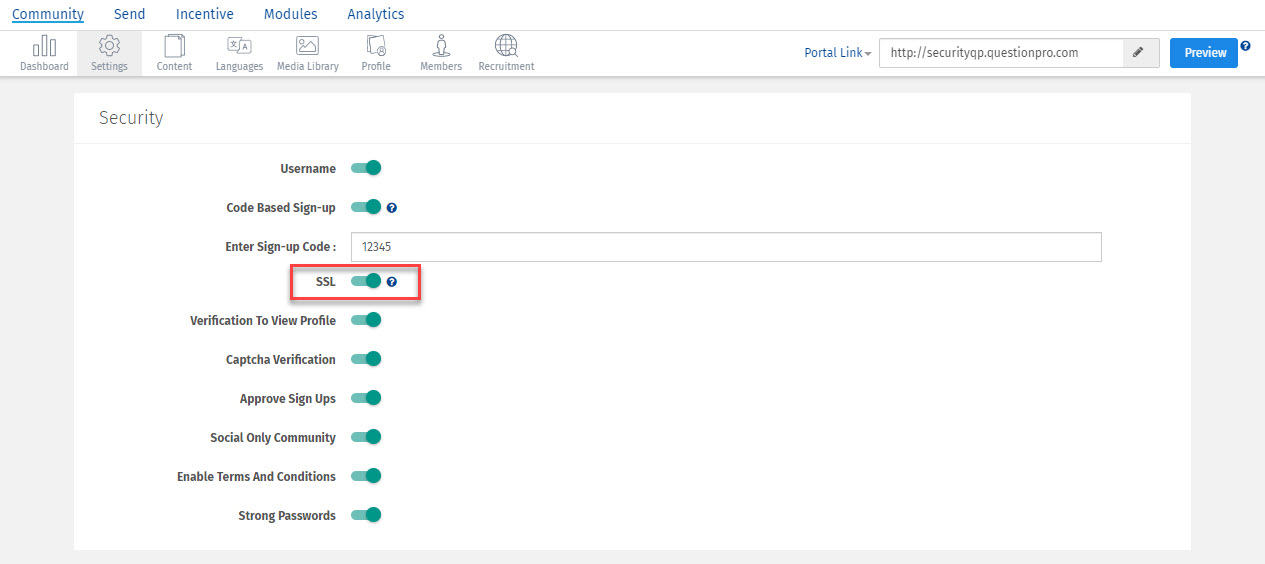Click the pencil edit icon beside portal URL

click(x=1140, y=53)
